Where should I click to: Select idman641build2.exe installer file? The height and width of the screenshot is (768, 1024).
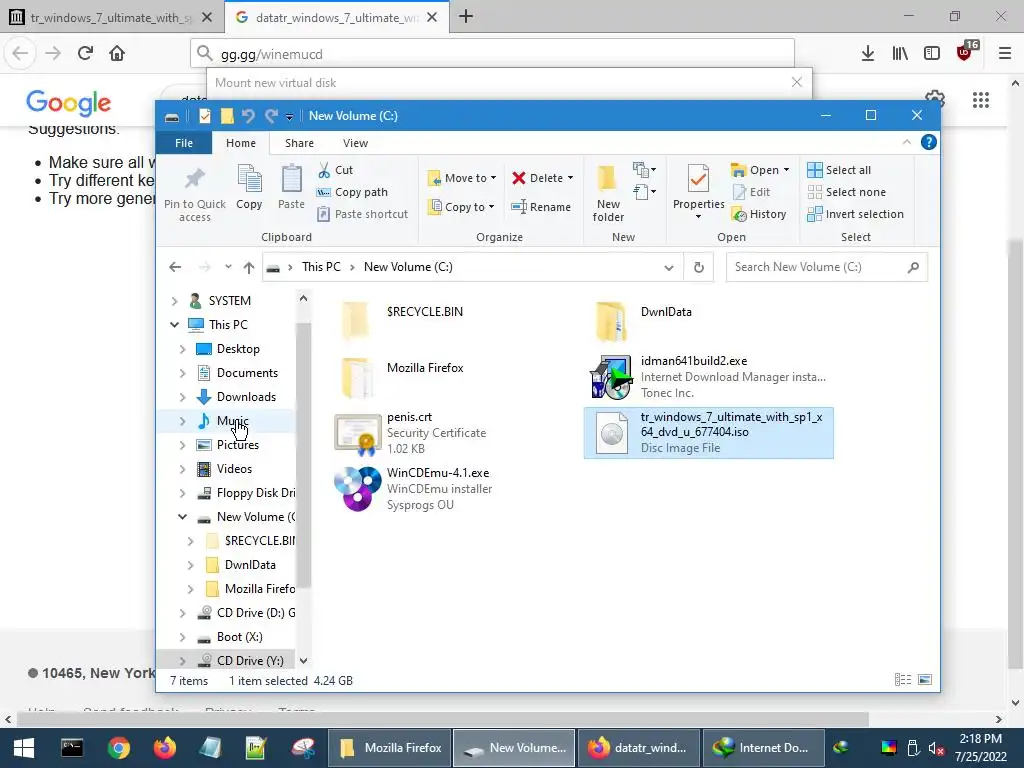click(x=708, y=377)
